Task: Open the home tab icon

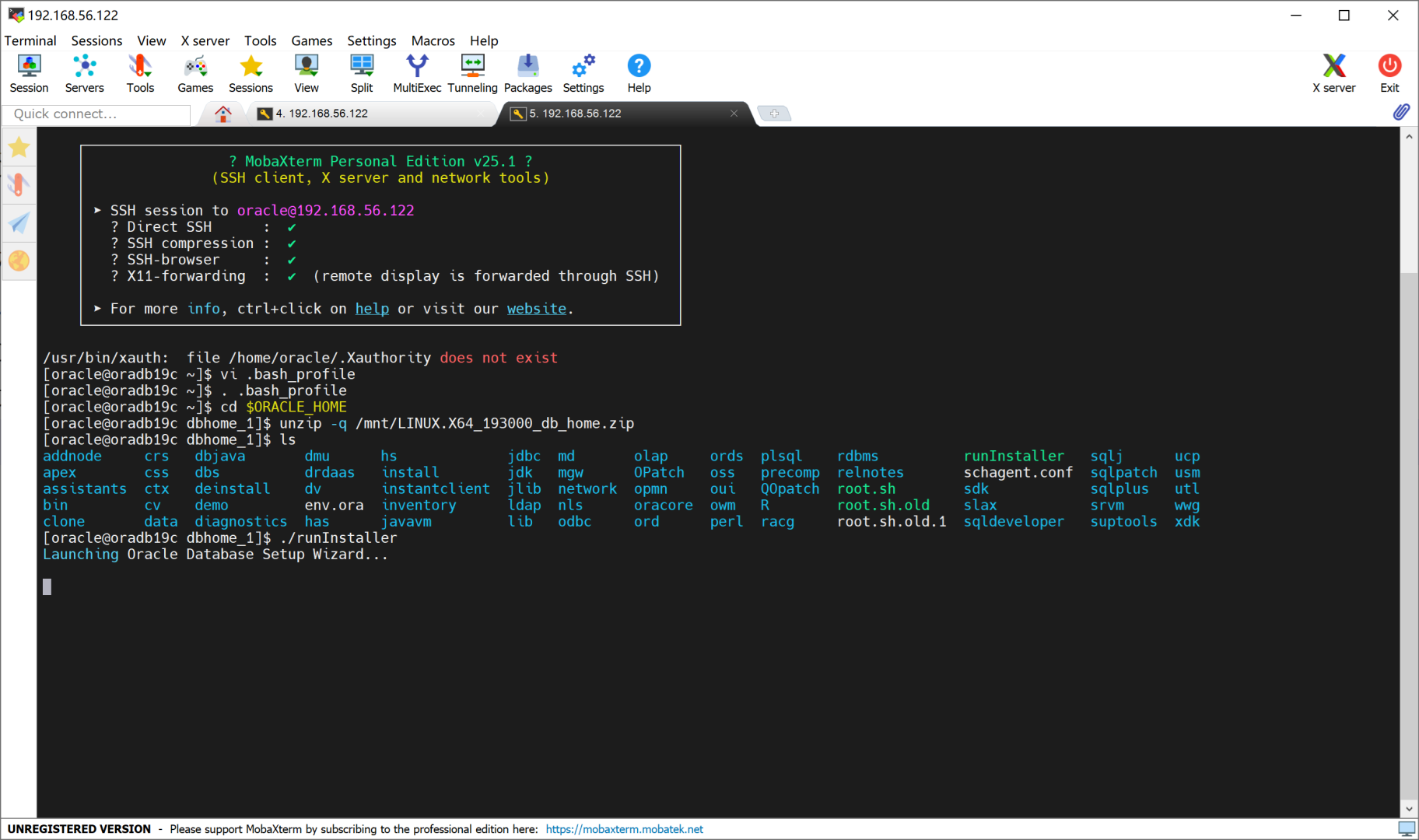Action: [x=223, y=114]
